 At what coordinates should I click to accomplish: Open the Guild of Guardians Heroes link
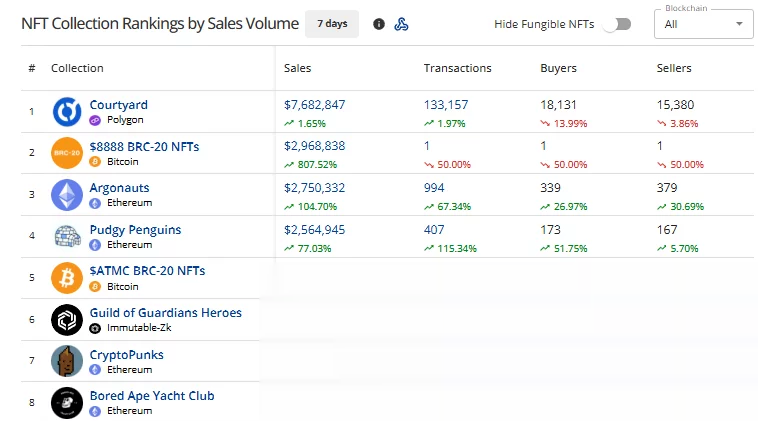165,313
